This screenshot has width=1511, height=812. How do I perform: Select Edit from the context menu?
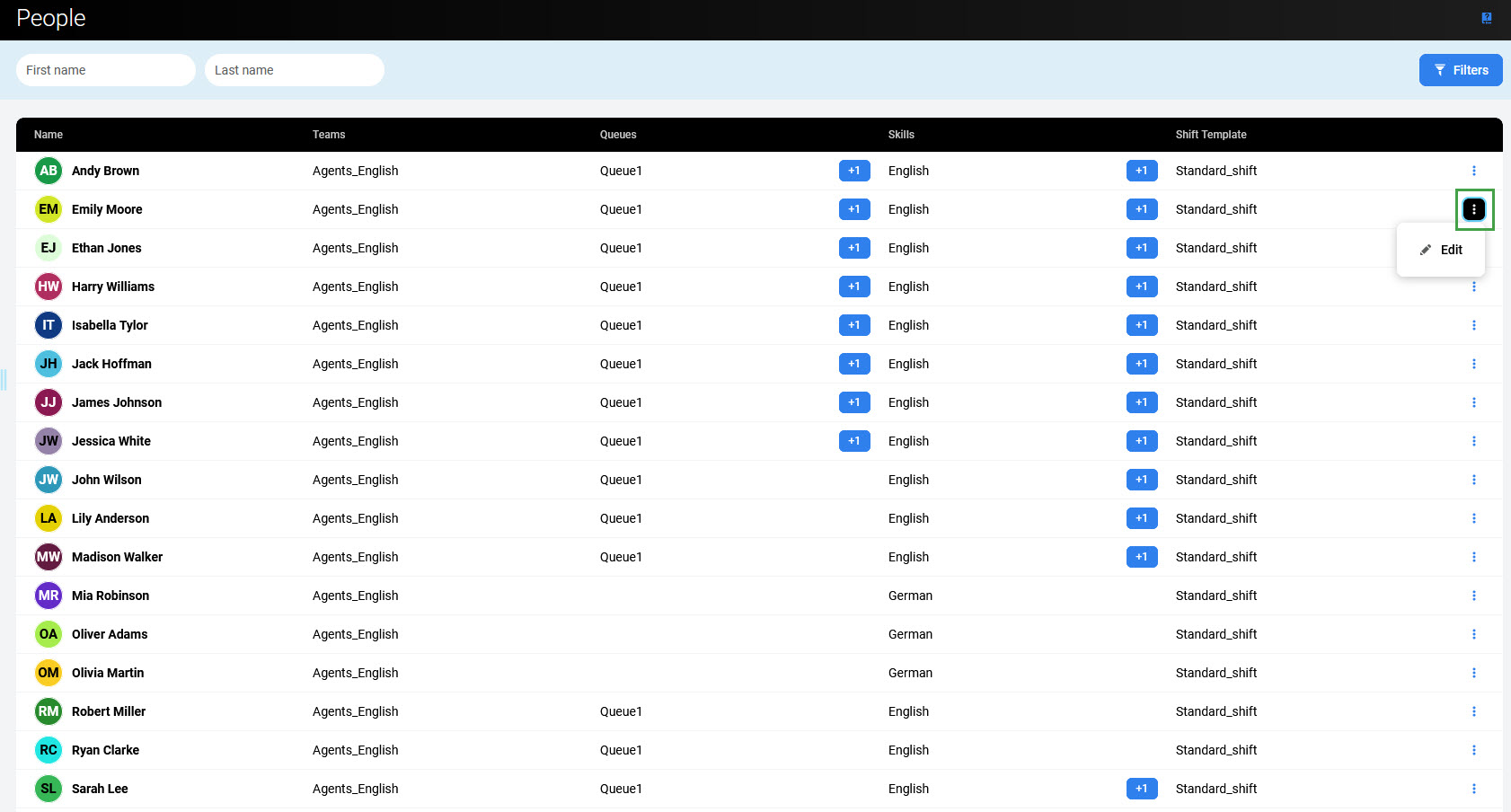pyautogui.click(x=1441, y=250)
